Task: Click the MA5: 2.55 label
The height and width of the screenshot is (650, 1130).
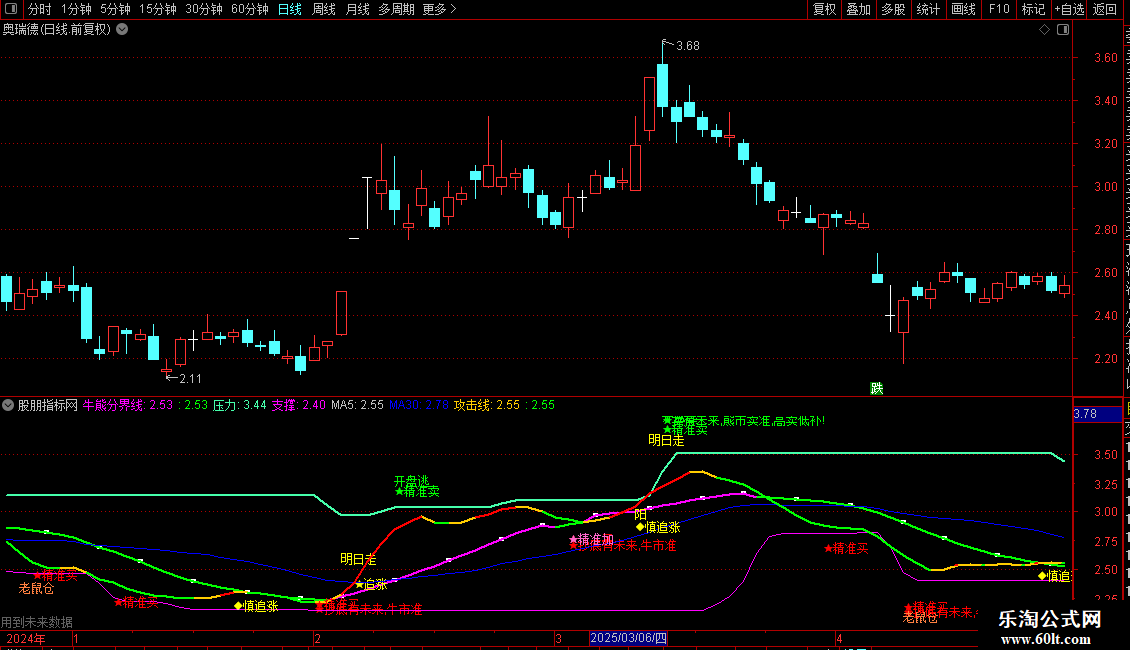Action: click(x=357, y=405)
